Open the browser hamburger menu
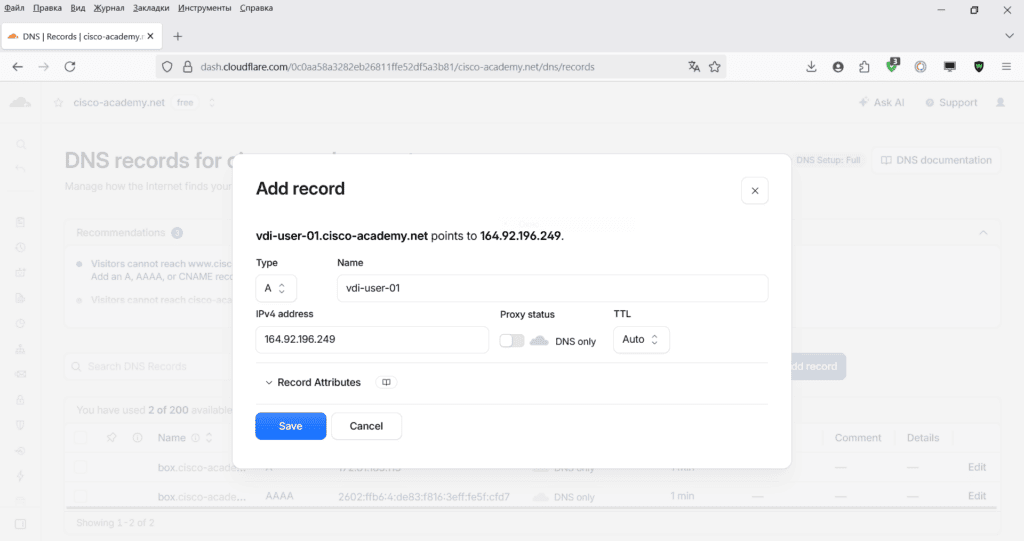The image size is (1024, 541). 1006,67
